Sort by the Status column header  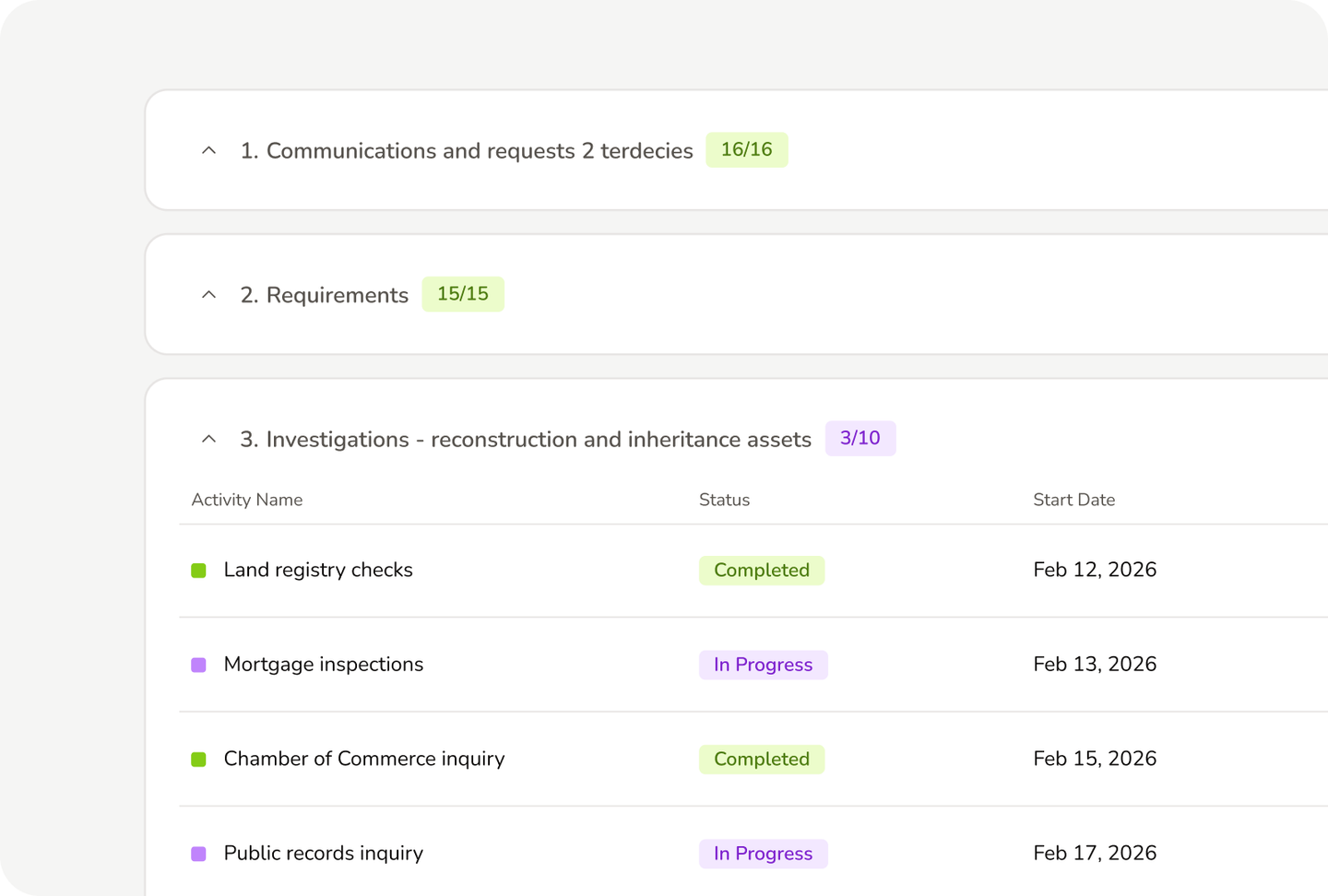(725, 500)
